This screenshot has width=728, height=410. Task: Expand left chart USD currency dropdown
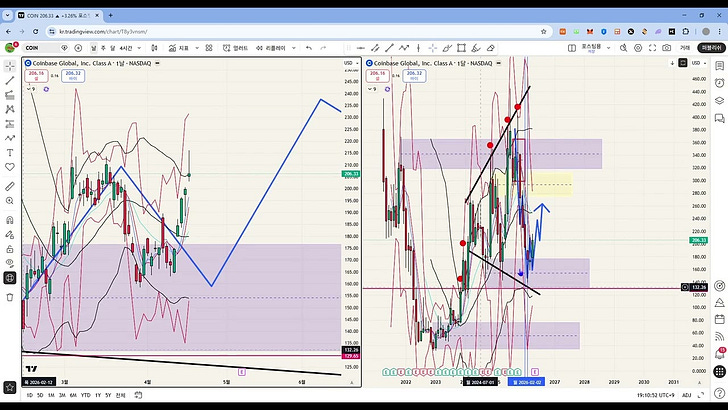click(x=351, y=63)
